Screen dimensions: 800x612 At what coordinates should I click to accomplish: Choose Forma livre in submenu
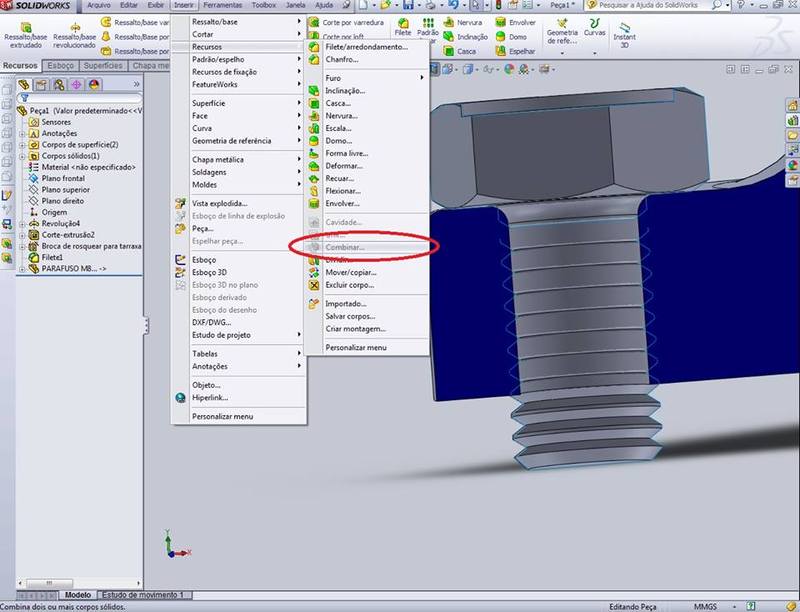tap(346, 153)
